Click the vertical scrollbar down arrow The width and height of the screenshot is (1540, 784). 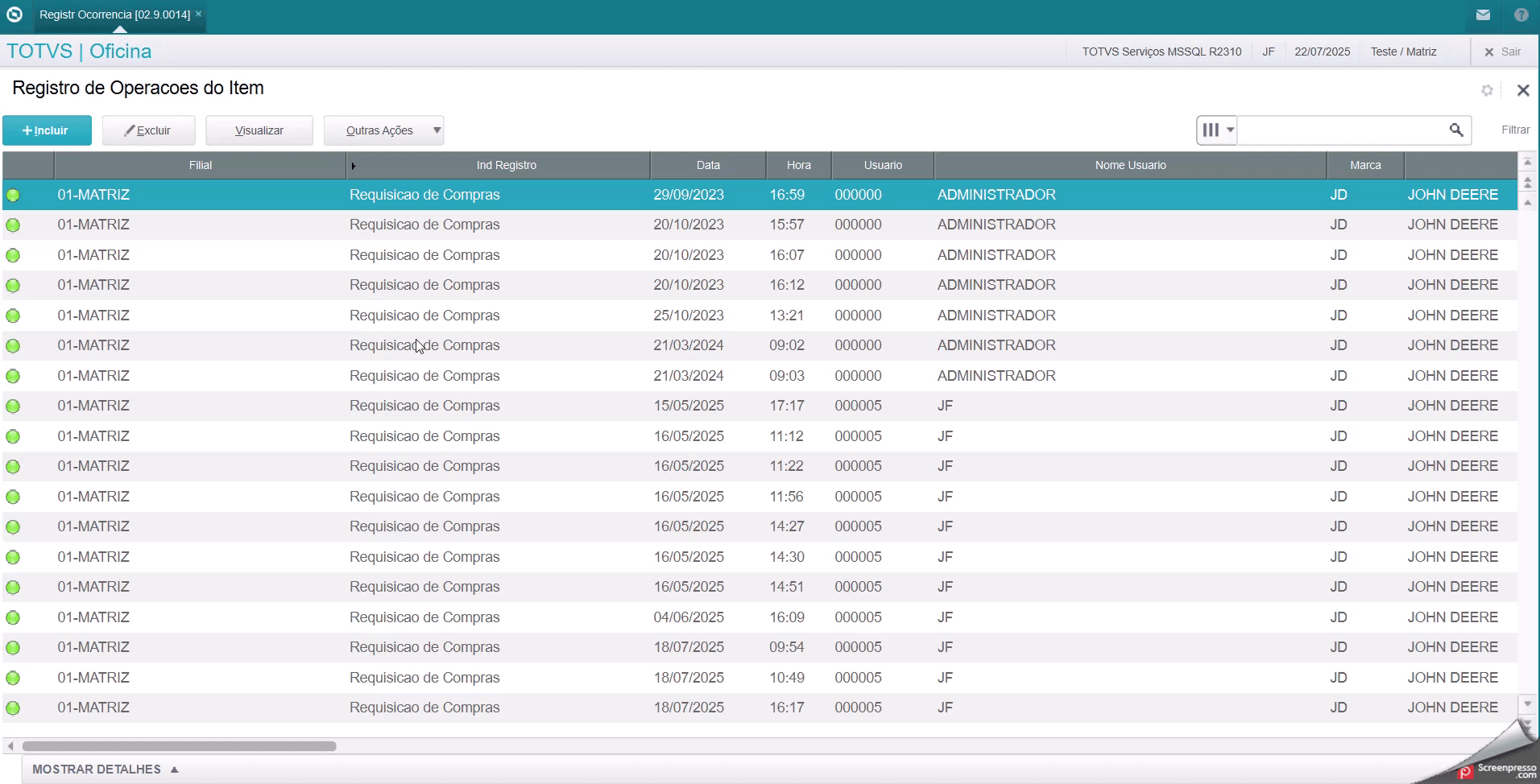tap(1527, 704)
